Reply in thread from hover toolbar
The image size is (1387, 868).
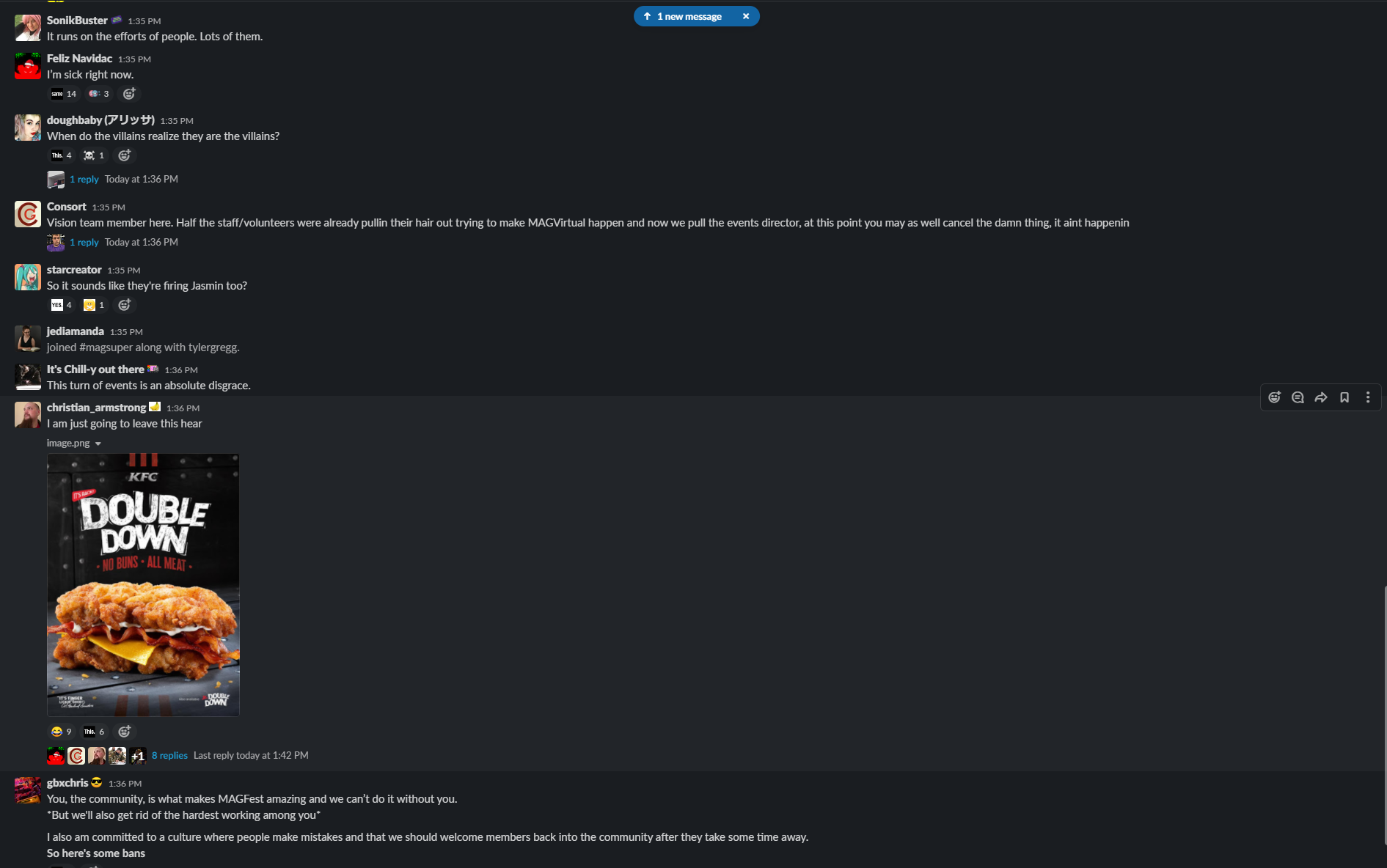pyautogui.click(x=1298, y=397)
